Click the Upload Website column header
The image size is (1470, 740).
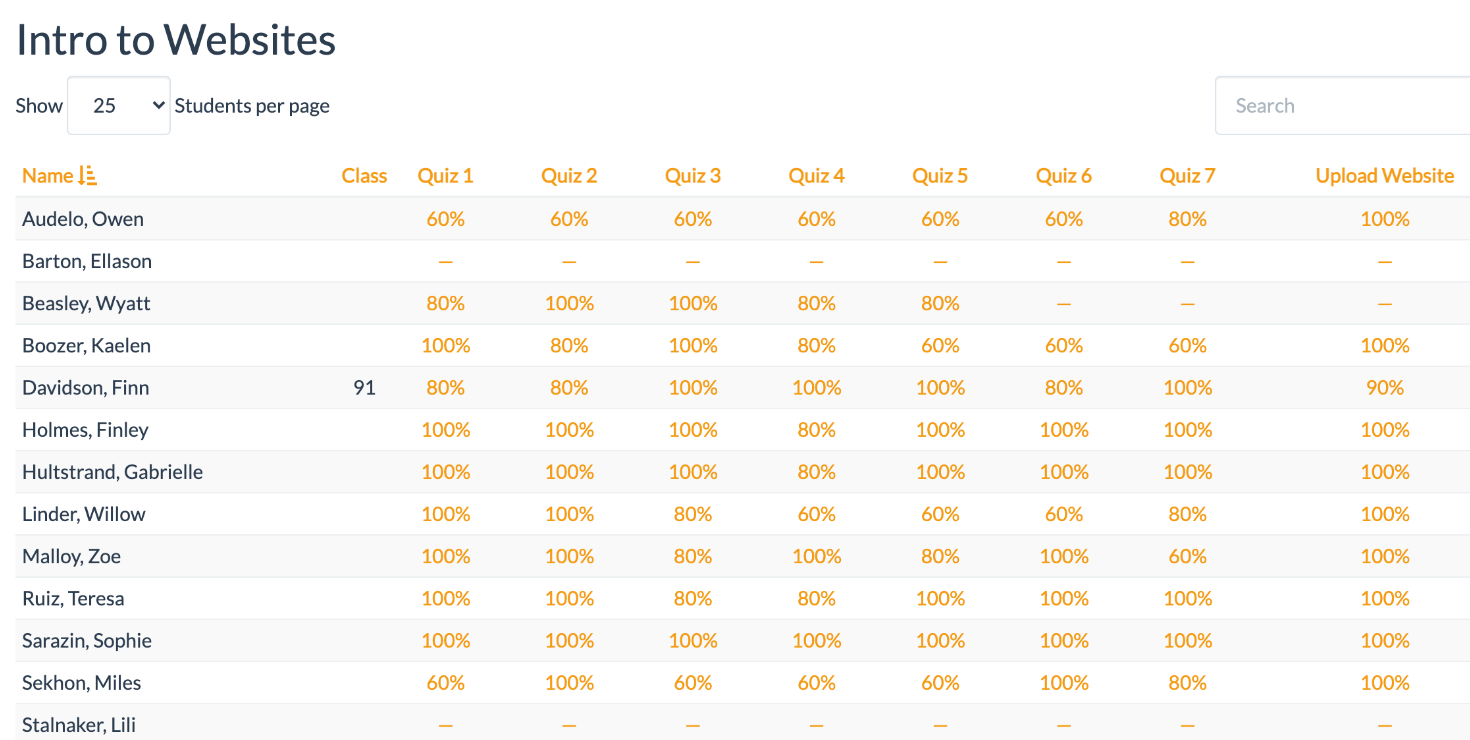tap(1385, 176)
